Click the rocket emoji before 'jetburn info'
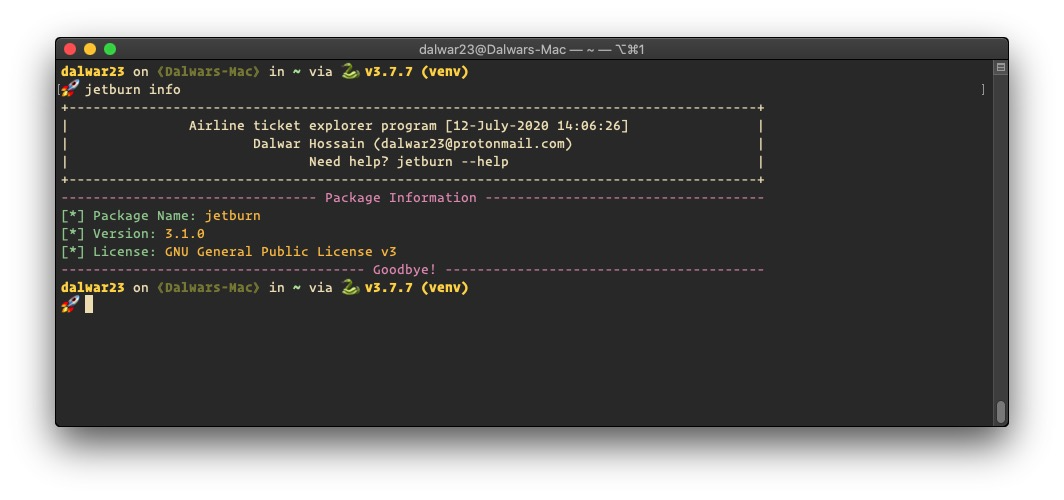The image size is (1064, 500). tap(70, 89)
